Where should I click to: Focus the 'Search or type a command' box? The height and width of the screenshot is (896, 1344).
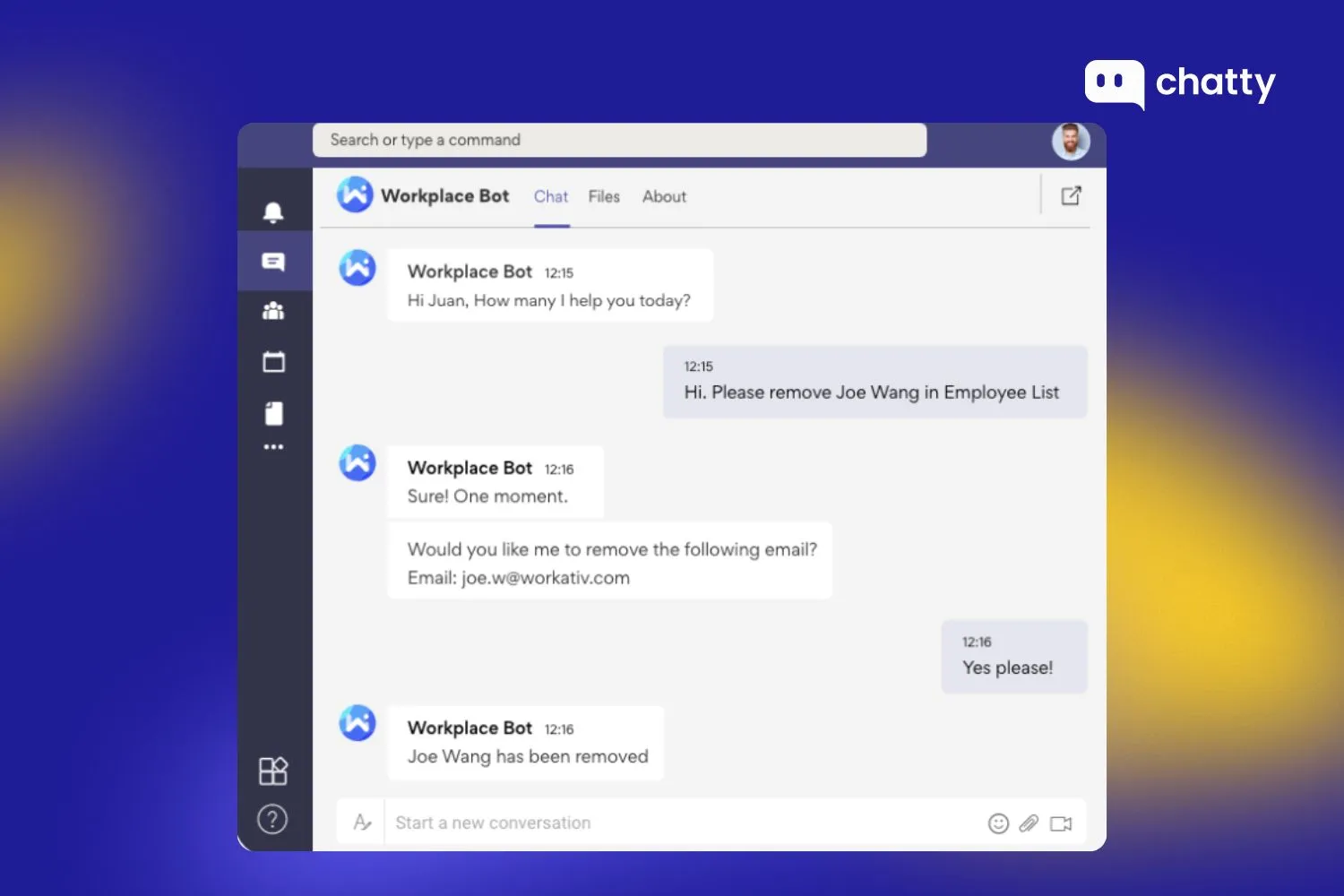619,140
